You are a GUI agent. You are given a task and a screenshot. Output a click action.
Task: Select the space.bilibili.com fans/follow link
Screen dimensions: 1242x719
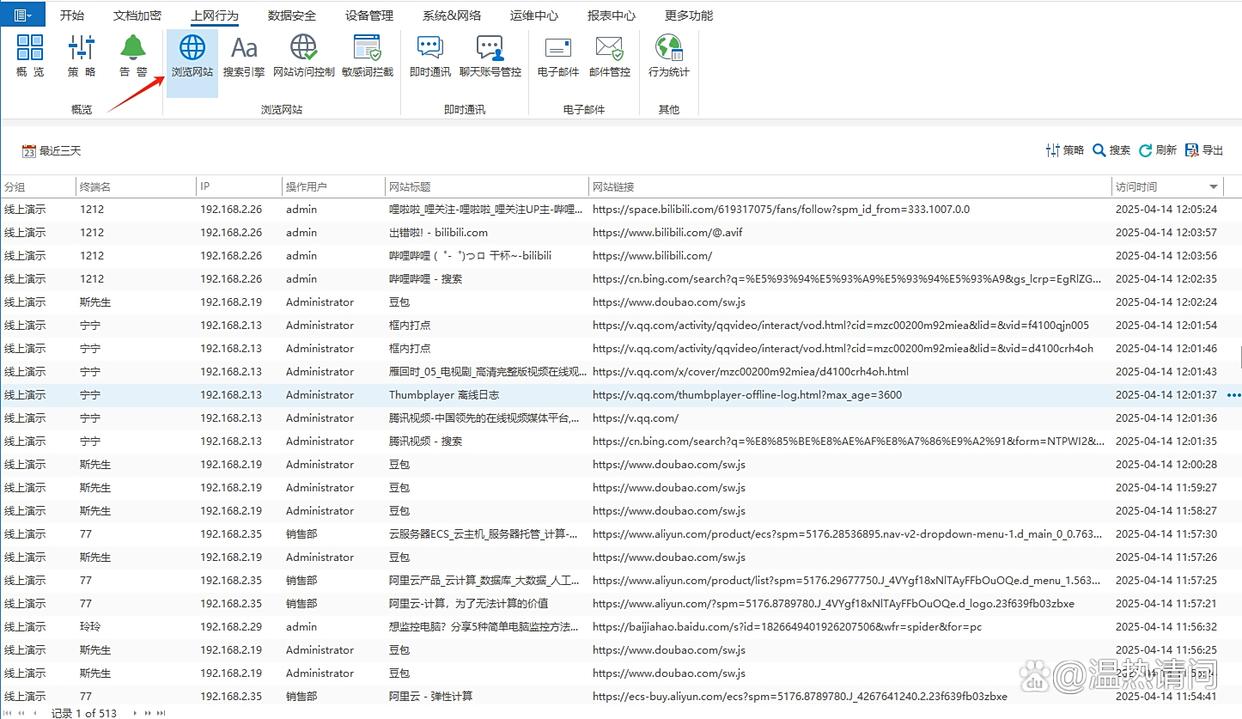(x=781, y=210)
